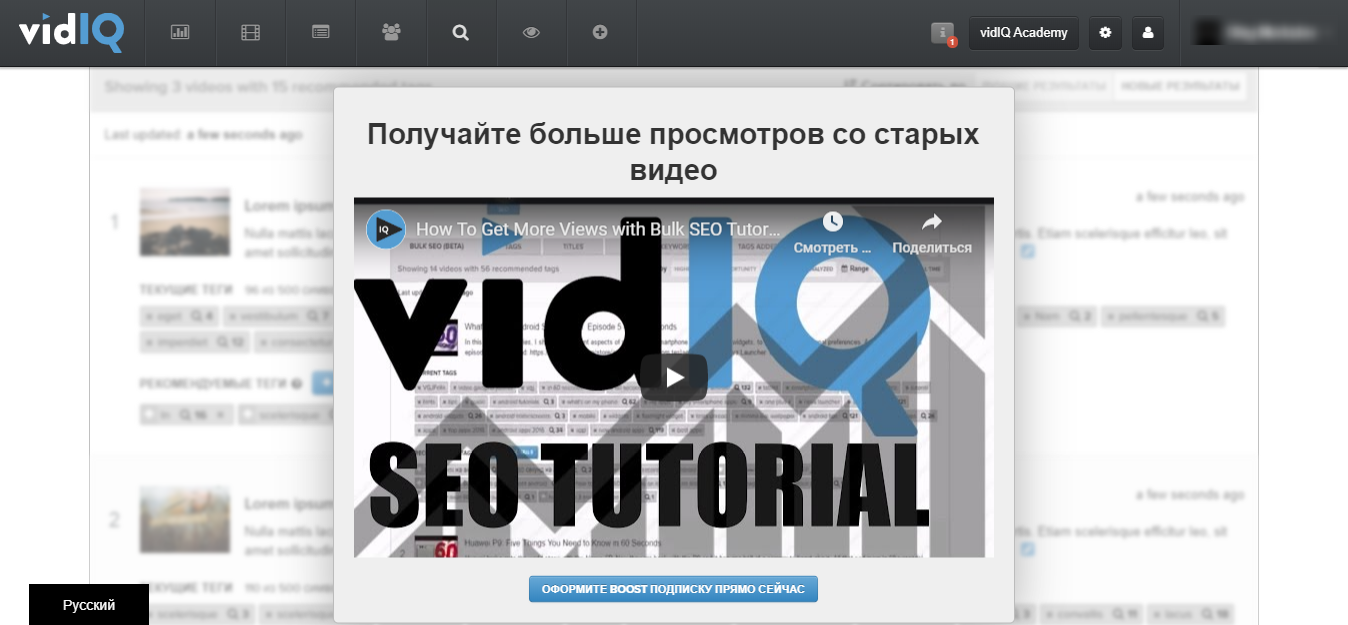Viewport: 1348px width, 625px height.
Task: Open the video title link How To Get More Views
Action: (598, 229)
